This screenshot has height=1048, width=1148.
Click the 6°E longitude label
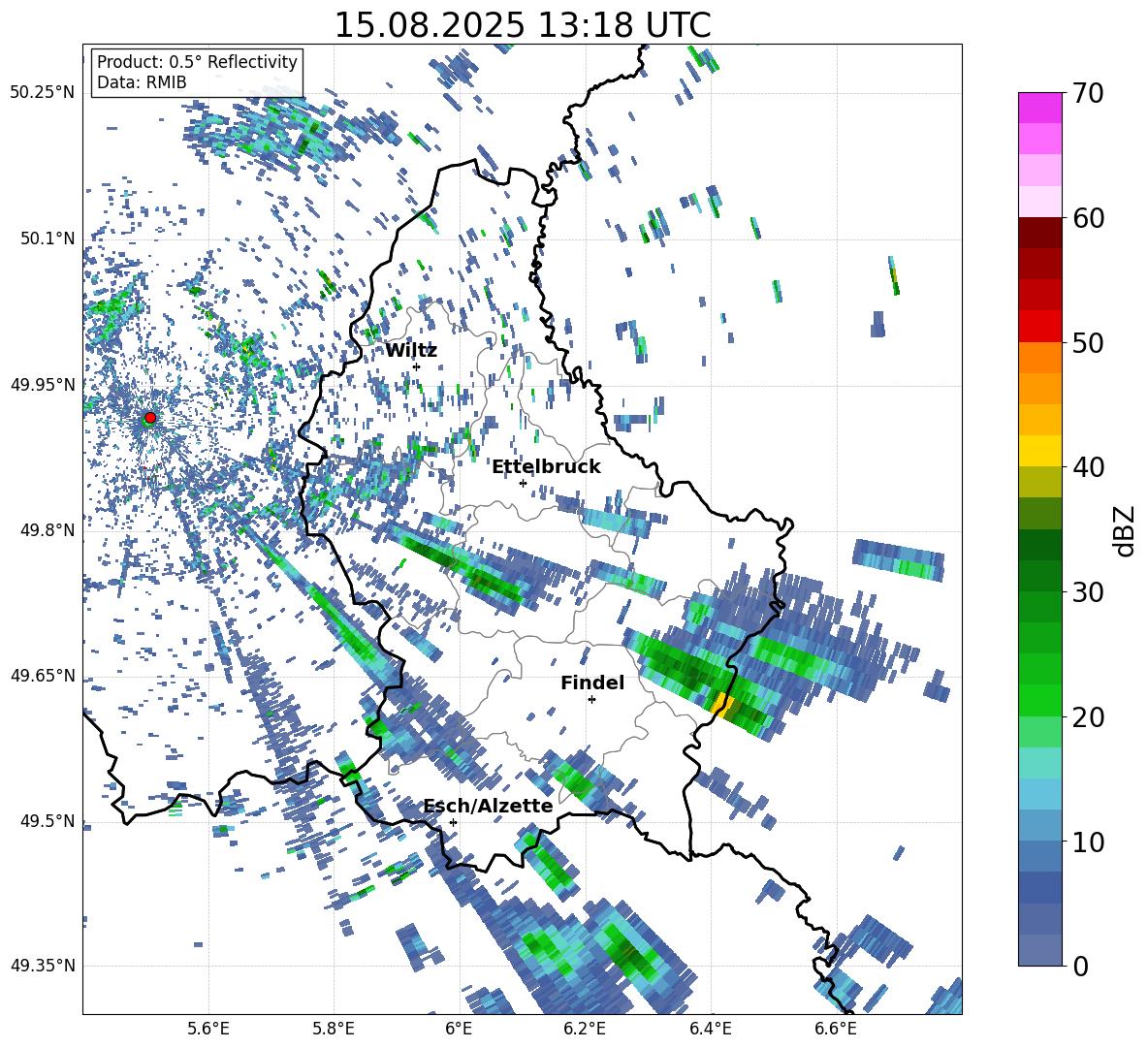[x=459, y=1029]
